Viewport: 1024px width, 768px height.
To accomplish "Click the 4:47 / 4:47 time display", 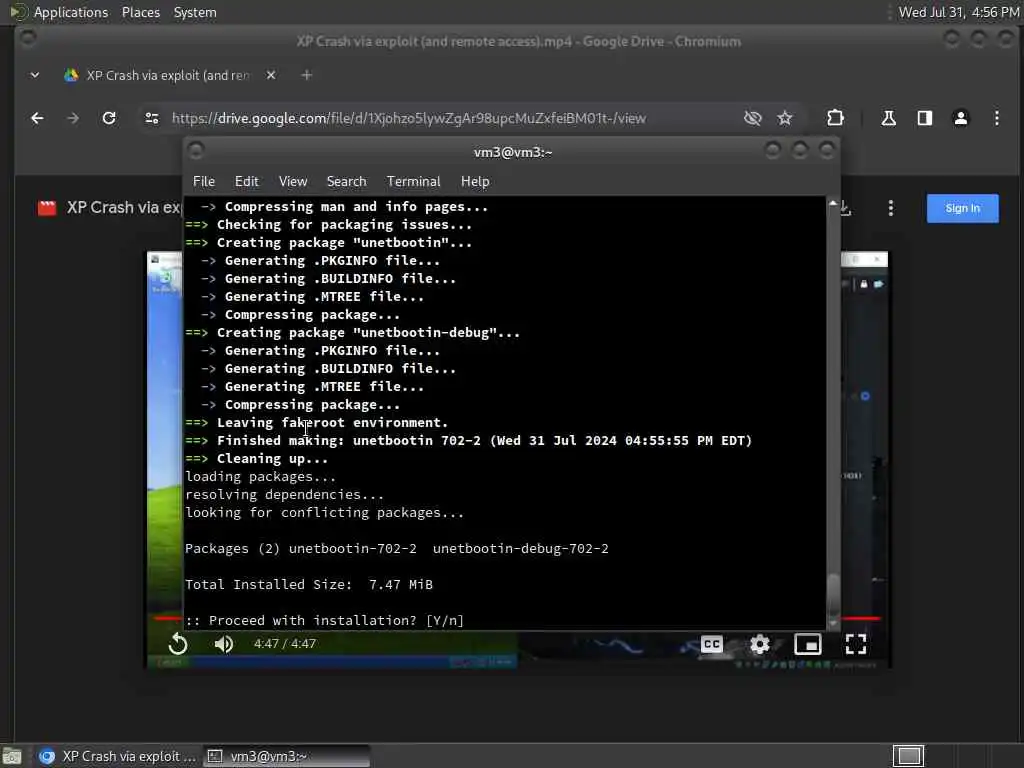I will (285, 644).
